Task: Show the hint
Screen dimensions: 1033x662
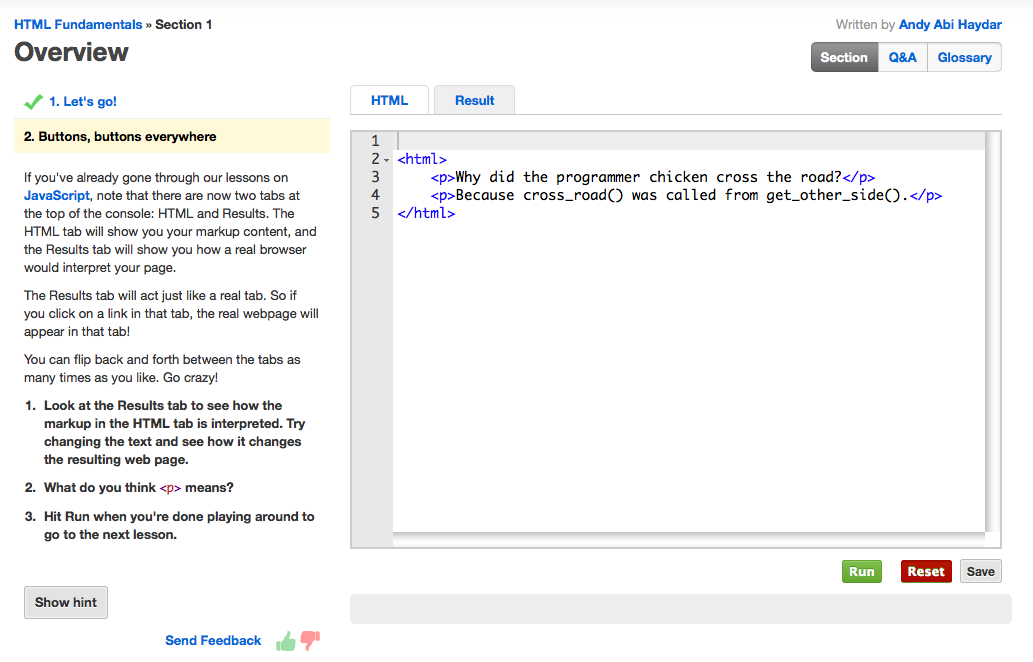Action: [x=65, y=602]
